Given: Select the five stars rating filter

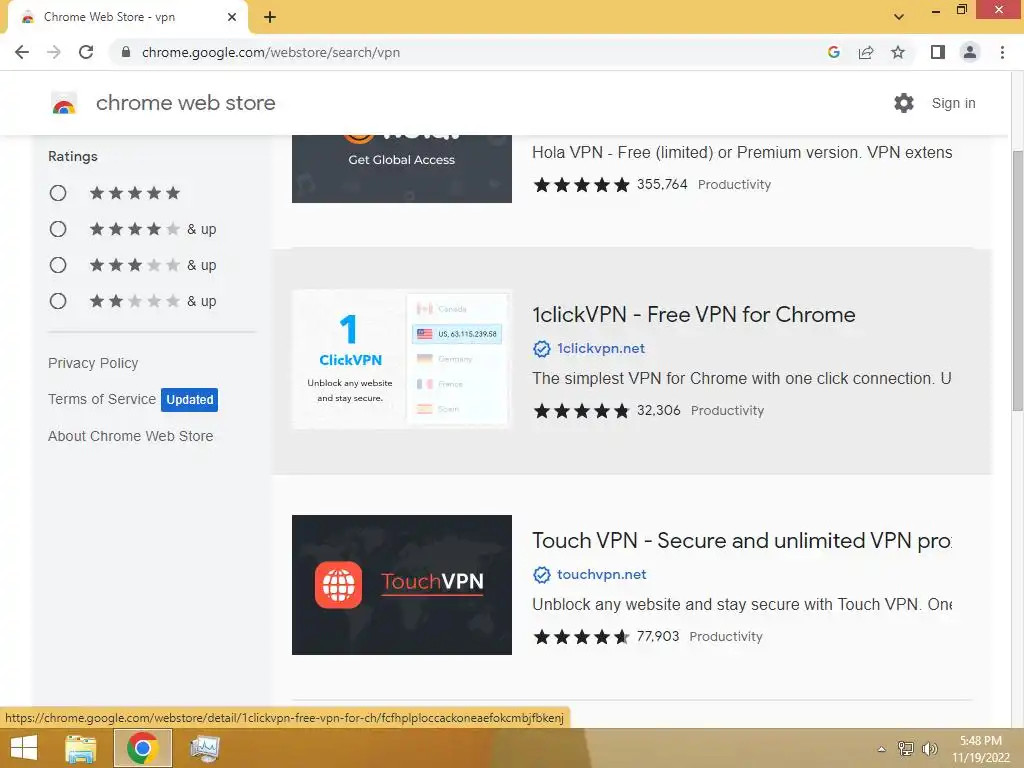Looking at the screenshot, I should click(58, 193).
